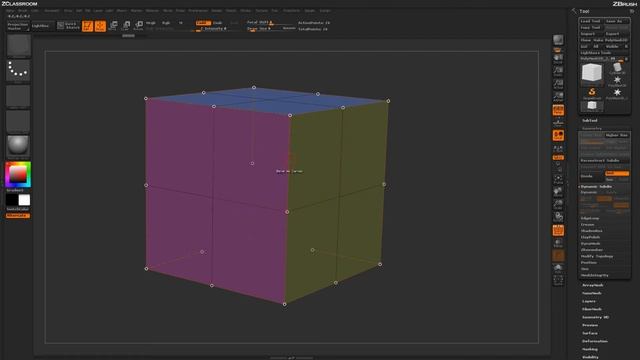Click the AAHalf icon
The height and width of the screenshot is (360, 640).
(558, 97)
